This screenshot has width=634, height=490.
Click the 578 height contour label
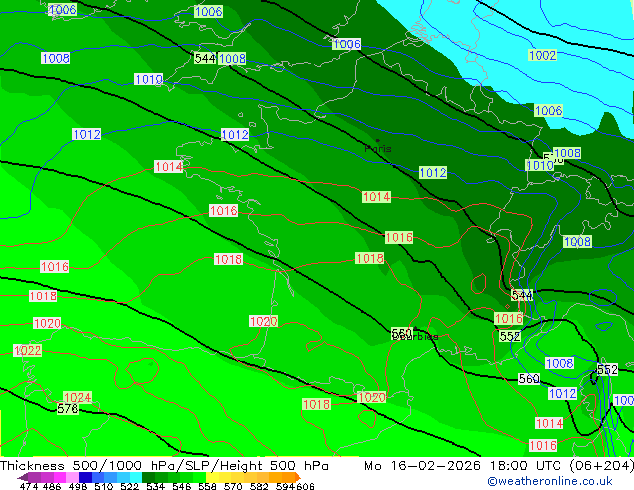pyautogui.click(x=68, y=409)
